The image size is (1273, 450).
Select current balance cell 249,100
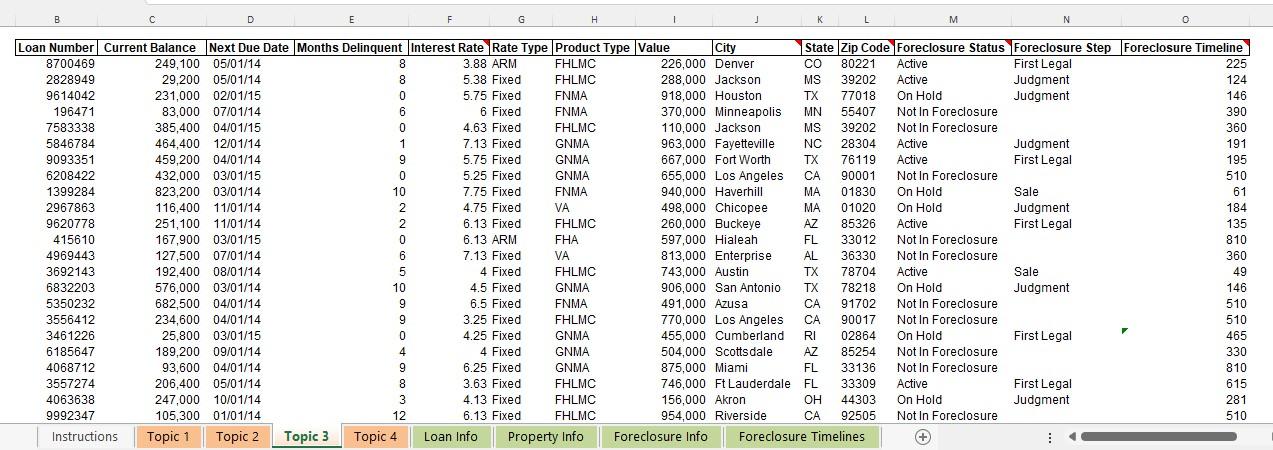(152, 64)
